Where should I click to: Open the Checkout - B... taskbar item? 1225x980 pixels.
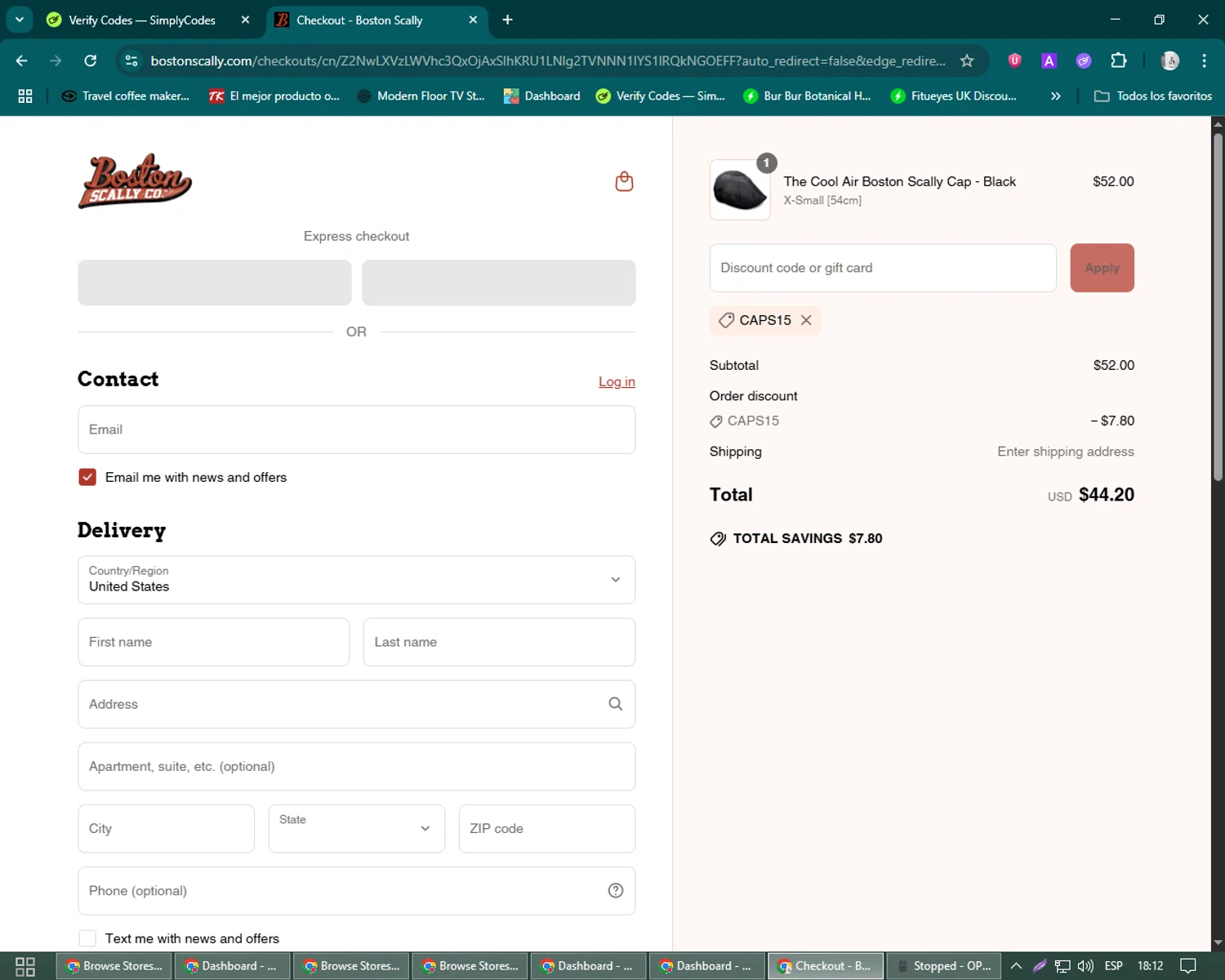pyautogui.click(x=825, y=966)
